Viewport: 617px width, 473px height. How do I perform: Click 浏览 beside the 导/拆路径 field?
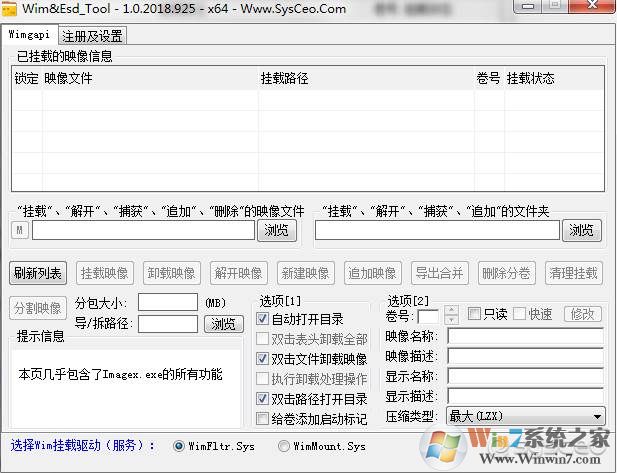(x=224, y=323)
